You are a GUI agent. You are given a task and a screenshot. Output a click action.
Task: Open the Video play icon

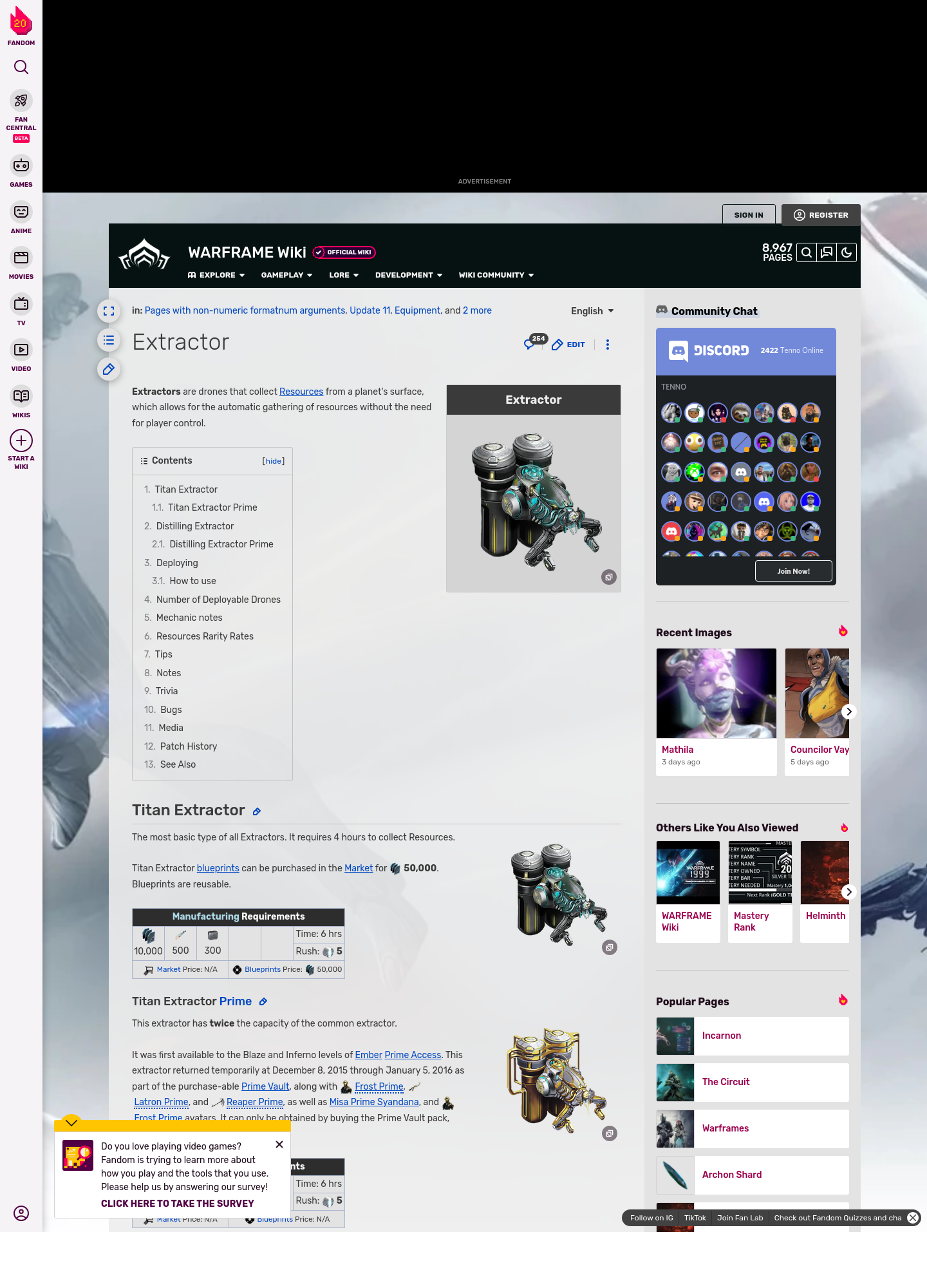(21, 350)
